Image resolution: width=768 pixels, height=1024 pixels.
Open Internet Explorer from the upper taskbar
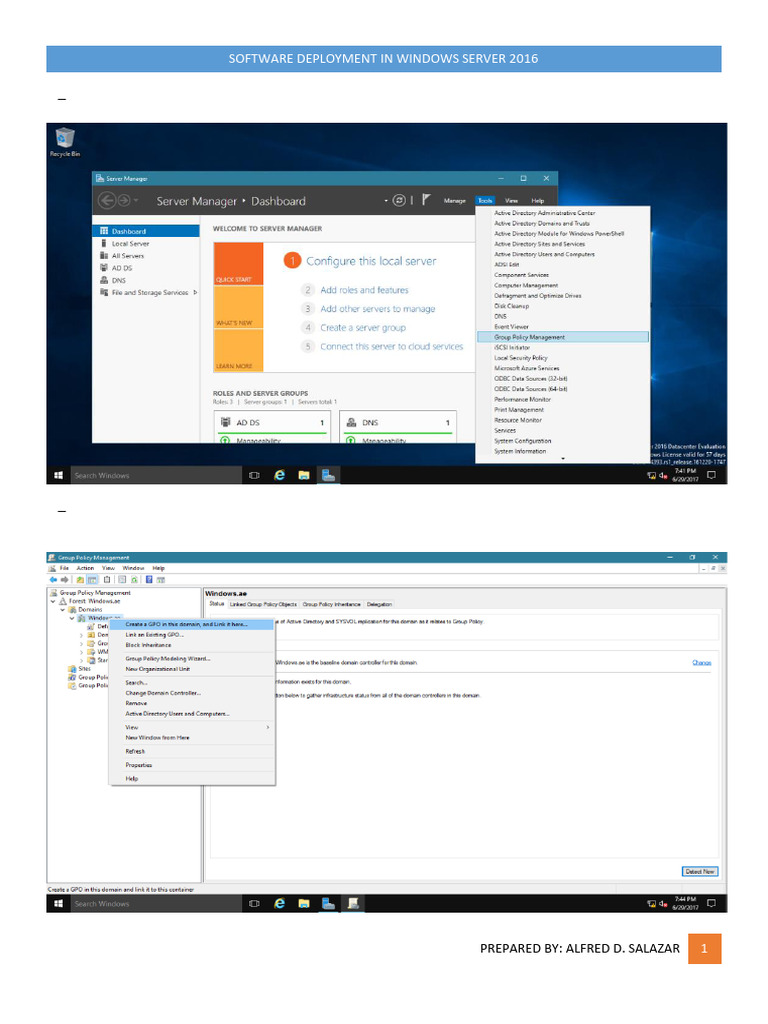[x=280, y=475]
